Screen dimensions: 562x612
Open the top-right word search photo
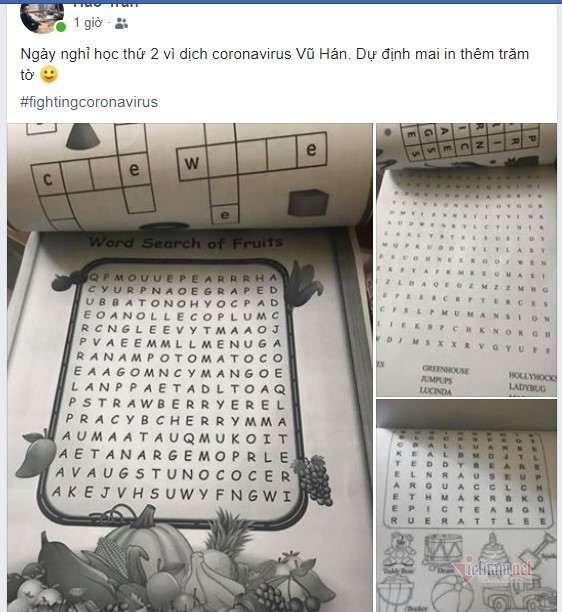[466, 260]
